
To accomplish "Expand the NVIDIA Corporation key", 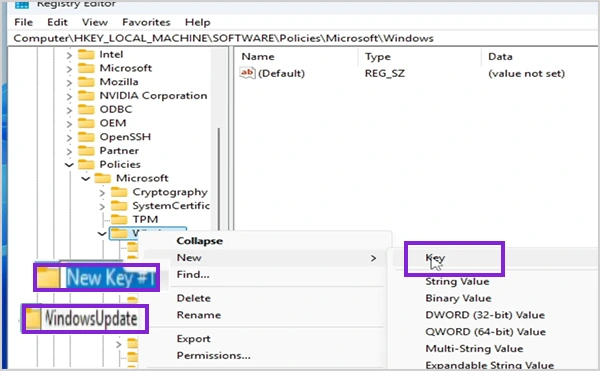I will tap(69, 96).
